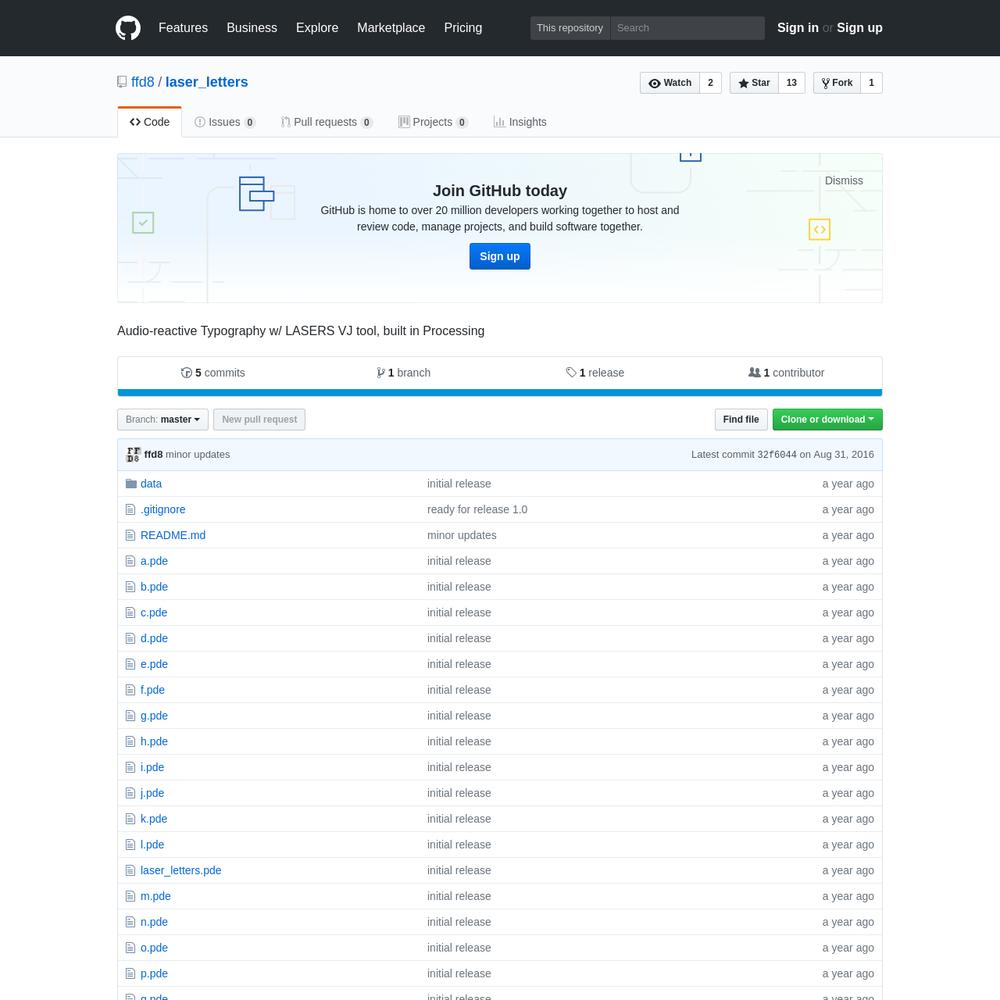Click the file icon beside n.pde
This screenshot has height=1000, width=1000.
coord(130,922)
